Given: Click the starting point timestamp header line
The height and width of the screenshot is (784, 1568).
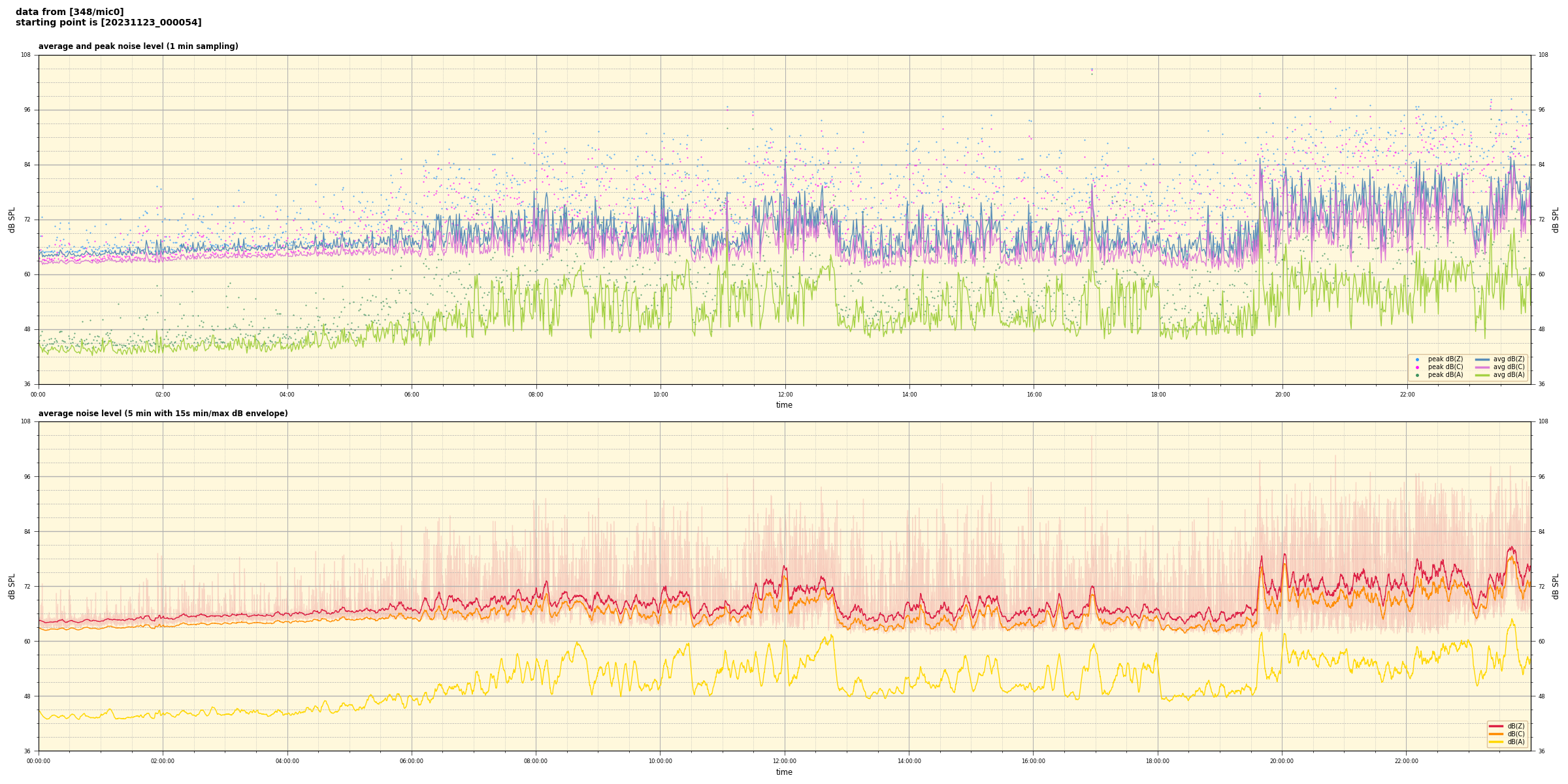Looking at the screenshot, I should pyautogui.click(x=108, y=23).
